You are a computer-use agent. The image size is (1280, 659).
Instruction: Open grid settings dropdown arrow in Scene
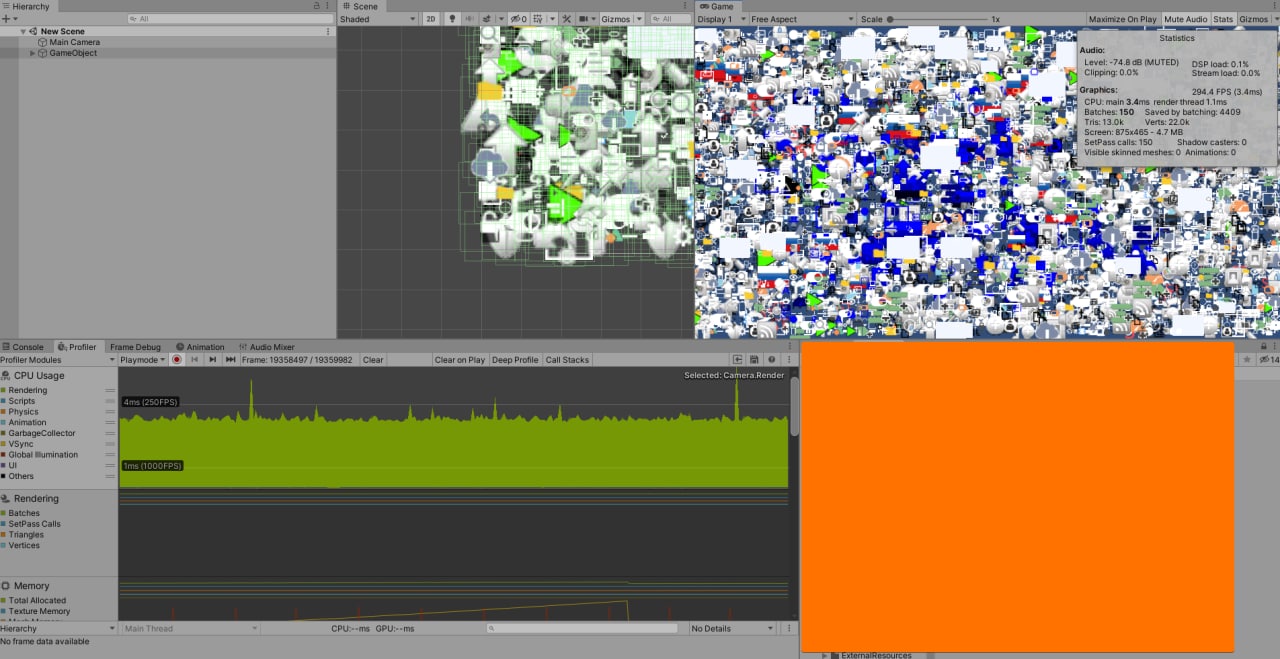tap(552, 19)
